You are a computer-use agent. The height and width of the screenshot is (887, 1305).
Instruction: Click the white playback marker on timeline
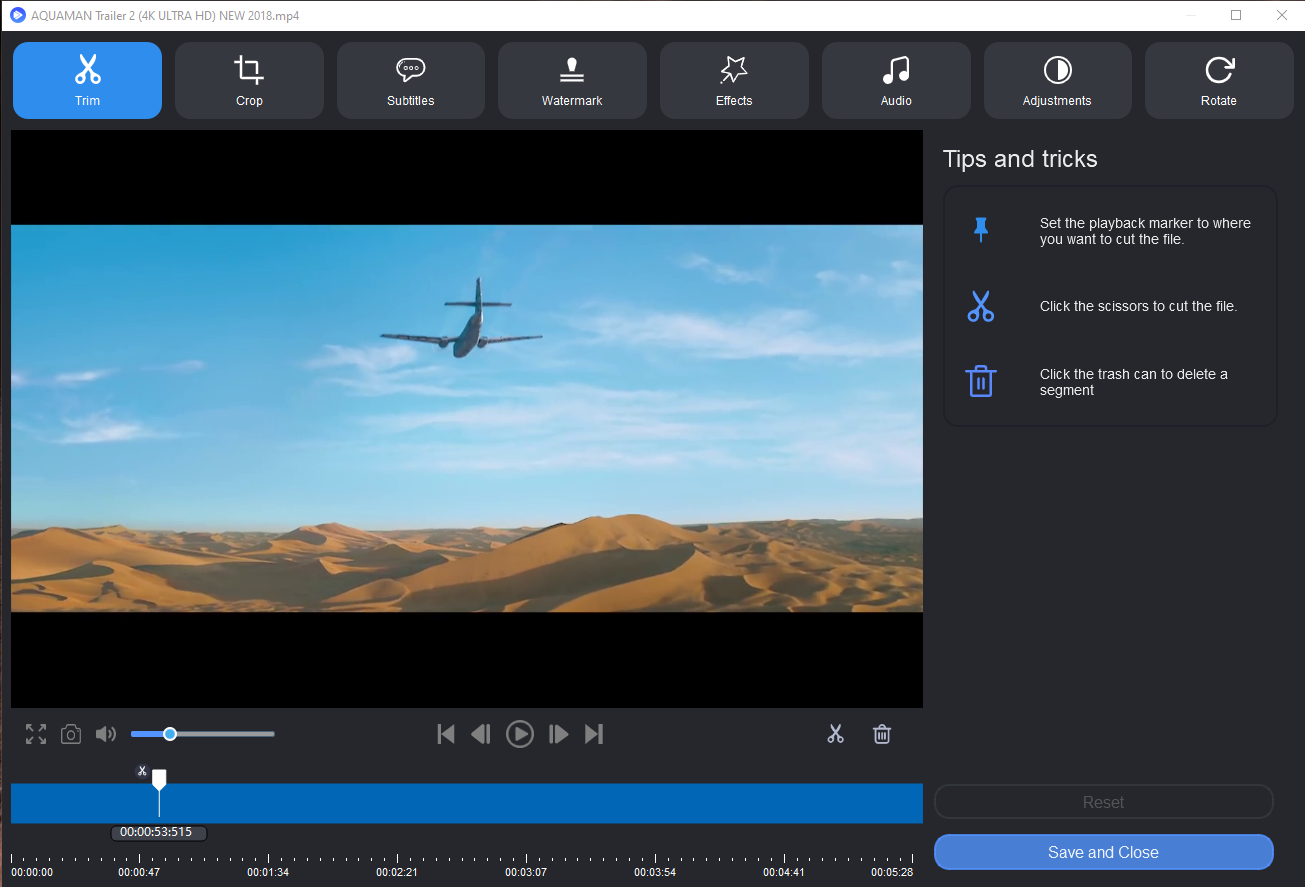point(159,779)
